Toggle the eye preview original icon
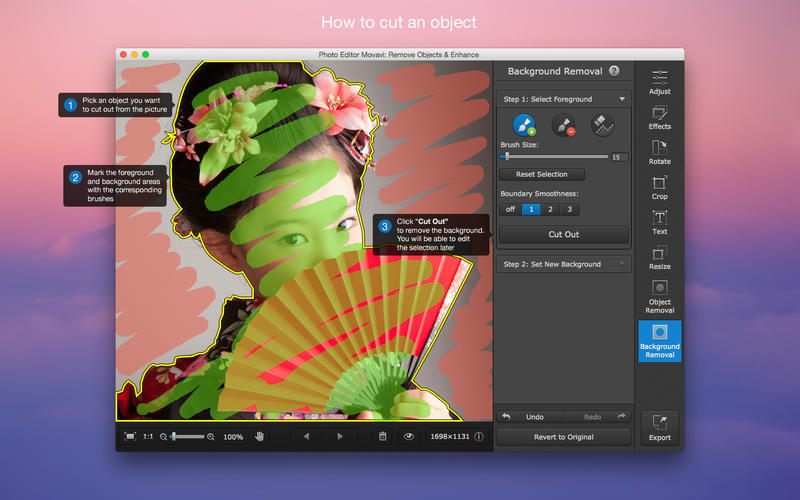800x500 pixels. click(408, 436)
